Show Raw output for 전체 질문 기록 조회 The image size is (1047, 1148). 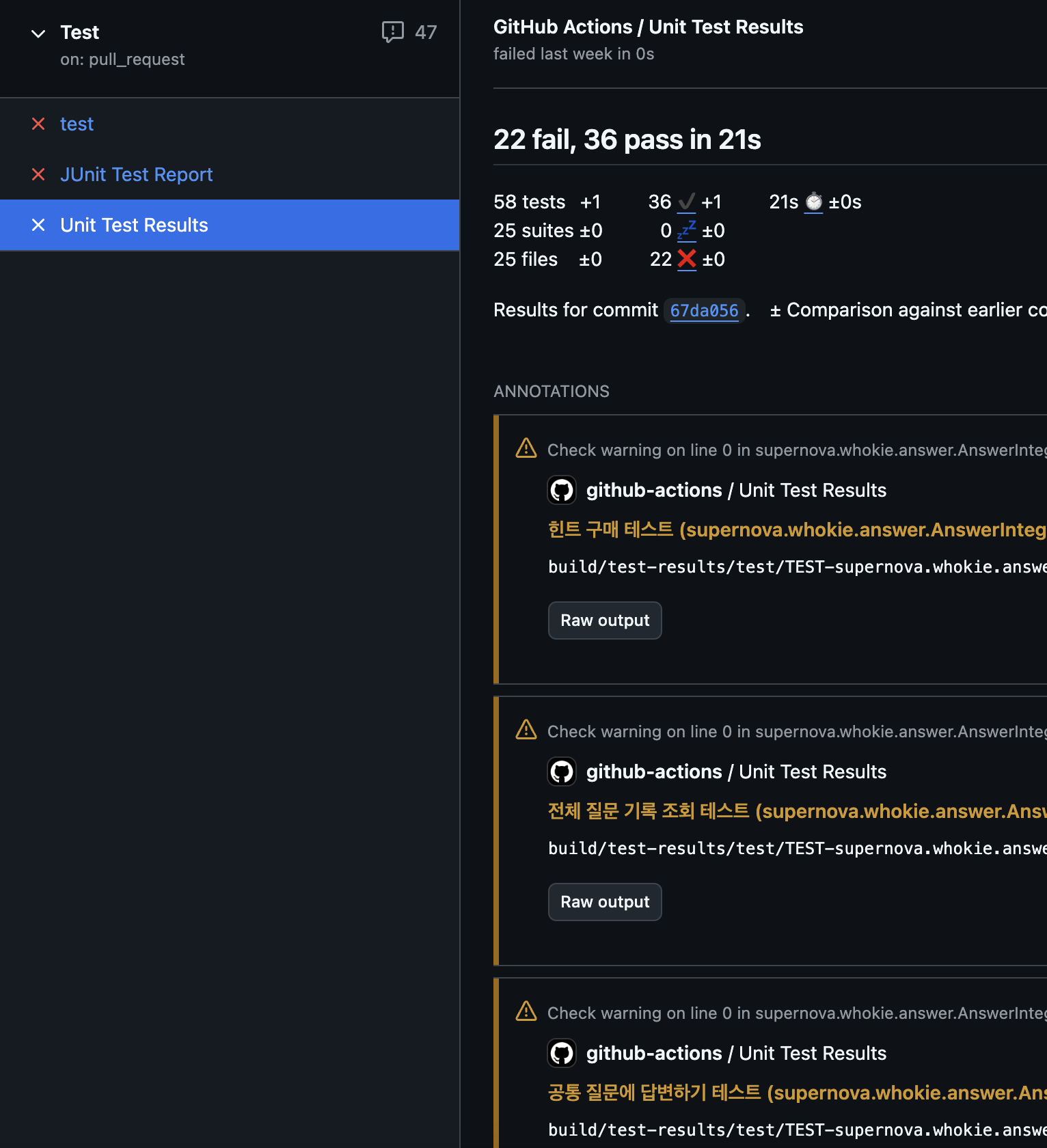coord(605,902)
